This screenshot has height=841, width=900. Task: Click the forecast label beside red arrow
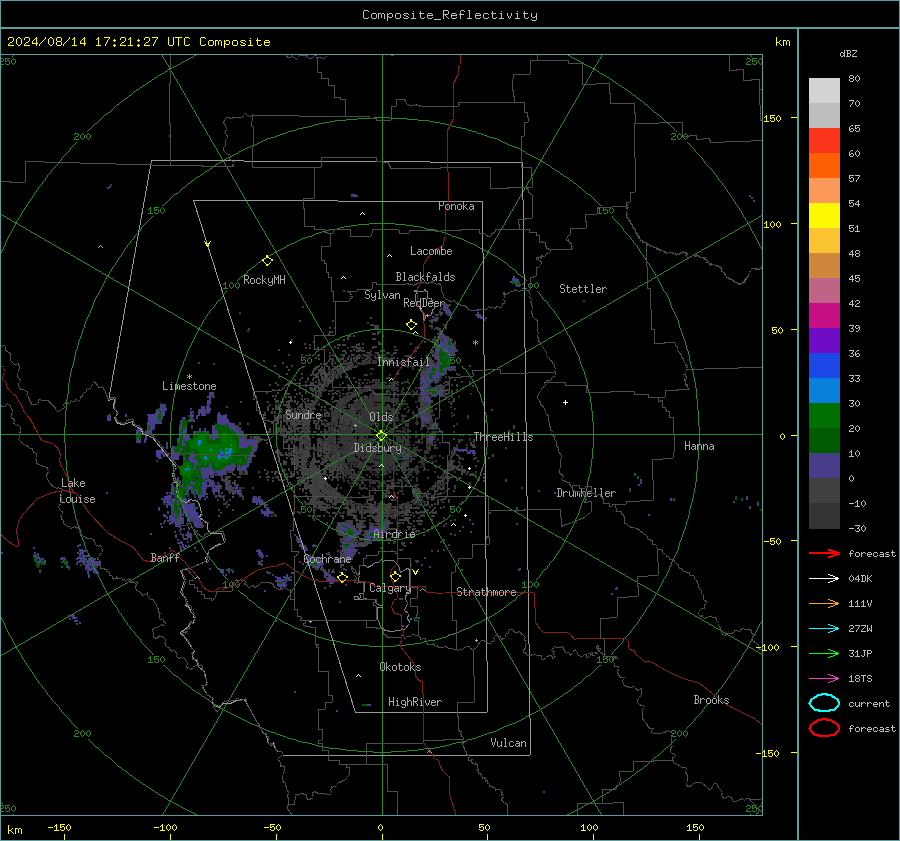tap(872, 553)
